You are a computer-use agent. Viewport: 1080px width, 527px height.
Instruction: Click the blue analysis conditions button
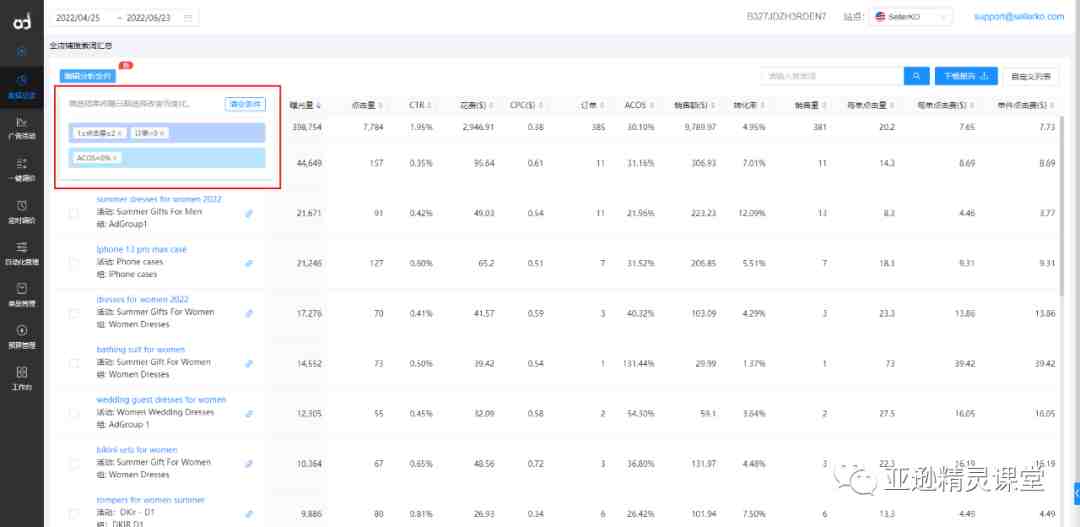87,76
